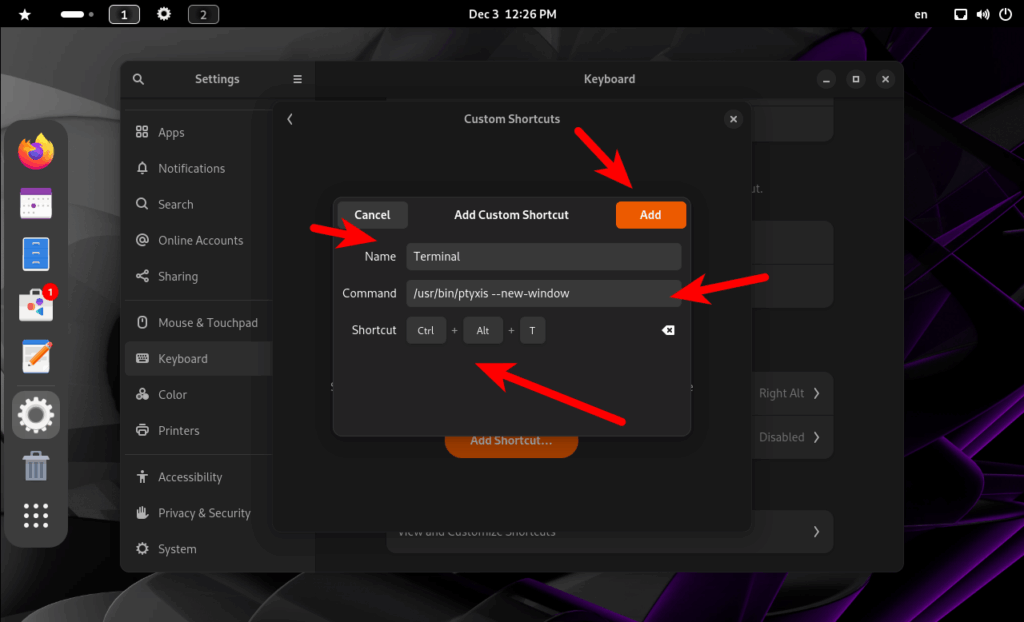The height and width of the screenshot is (622, 1024).
Task: Expand the Disabled row chevron
Action: click(816, 437)
